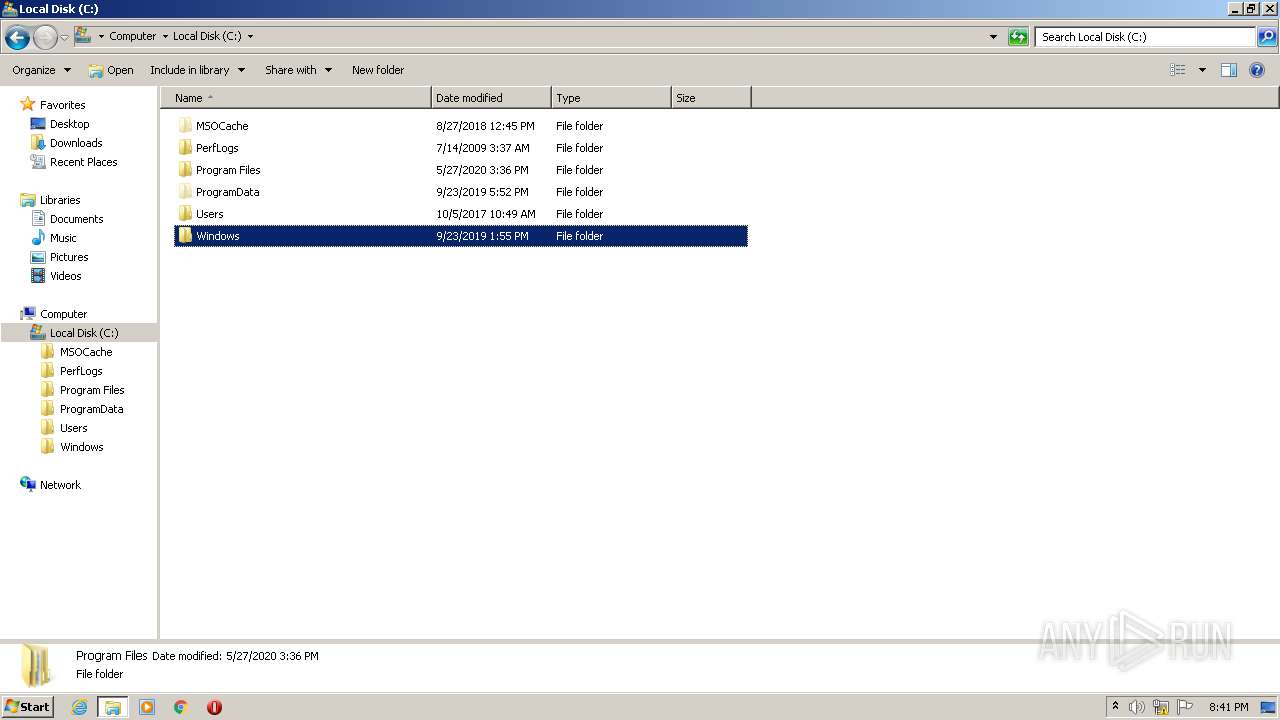This screenshot has width=1280, height=720.
Task: Change your view icon
Action: [1178, 70]
